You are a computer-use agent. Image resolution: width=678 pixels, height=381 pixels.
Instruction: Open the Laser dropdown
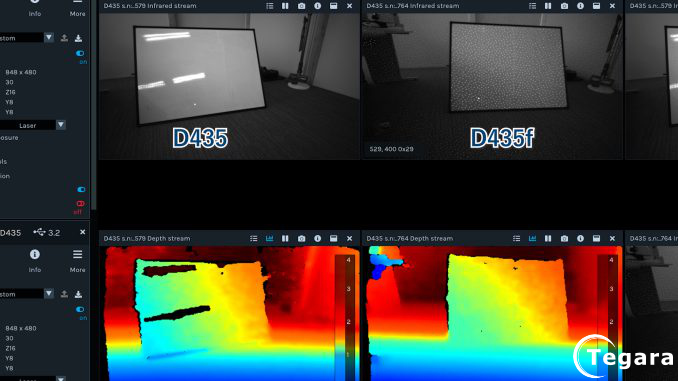point(33,125)
